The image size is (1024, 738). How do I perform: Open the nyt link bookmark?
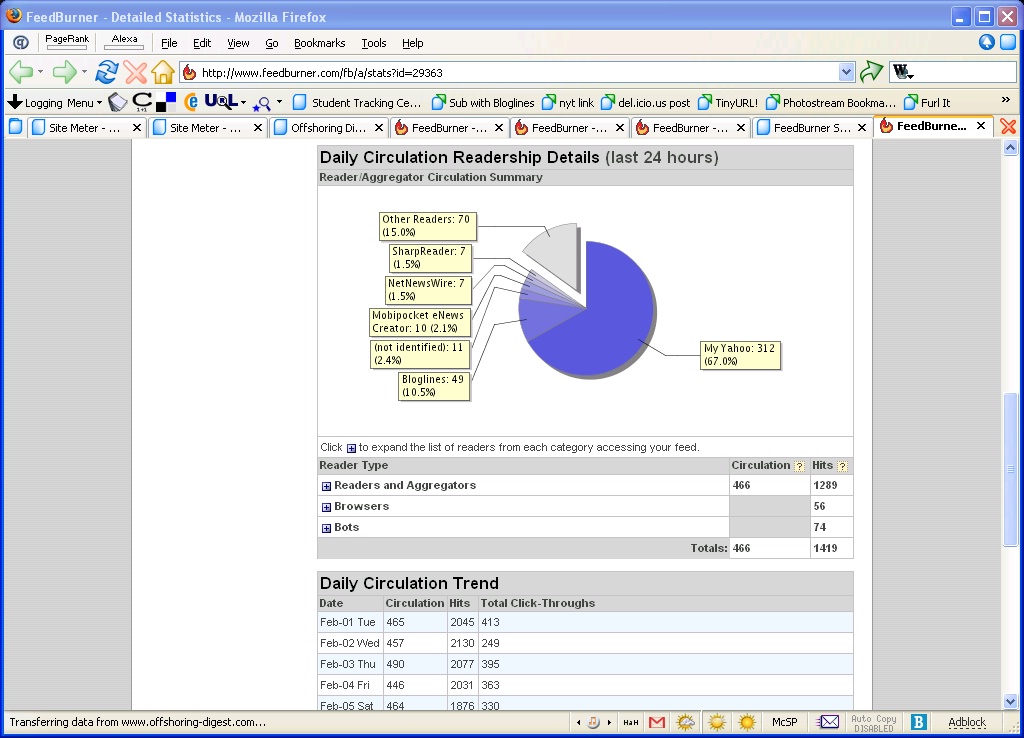568,103
